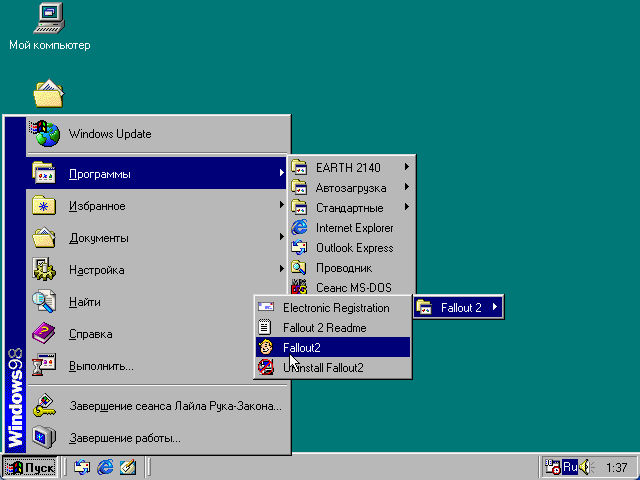The height and width of the screenshot is (480, 640).
Task: Click the Show Desktop quick launch icon
Action: (x=128, y=467)
